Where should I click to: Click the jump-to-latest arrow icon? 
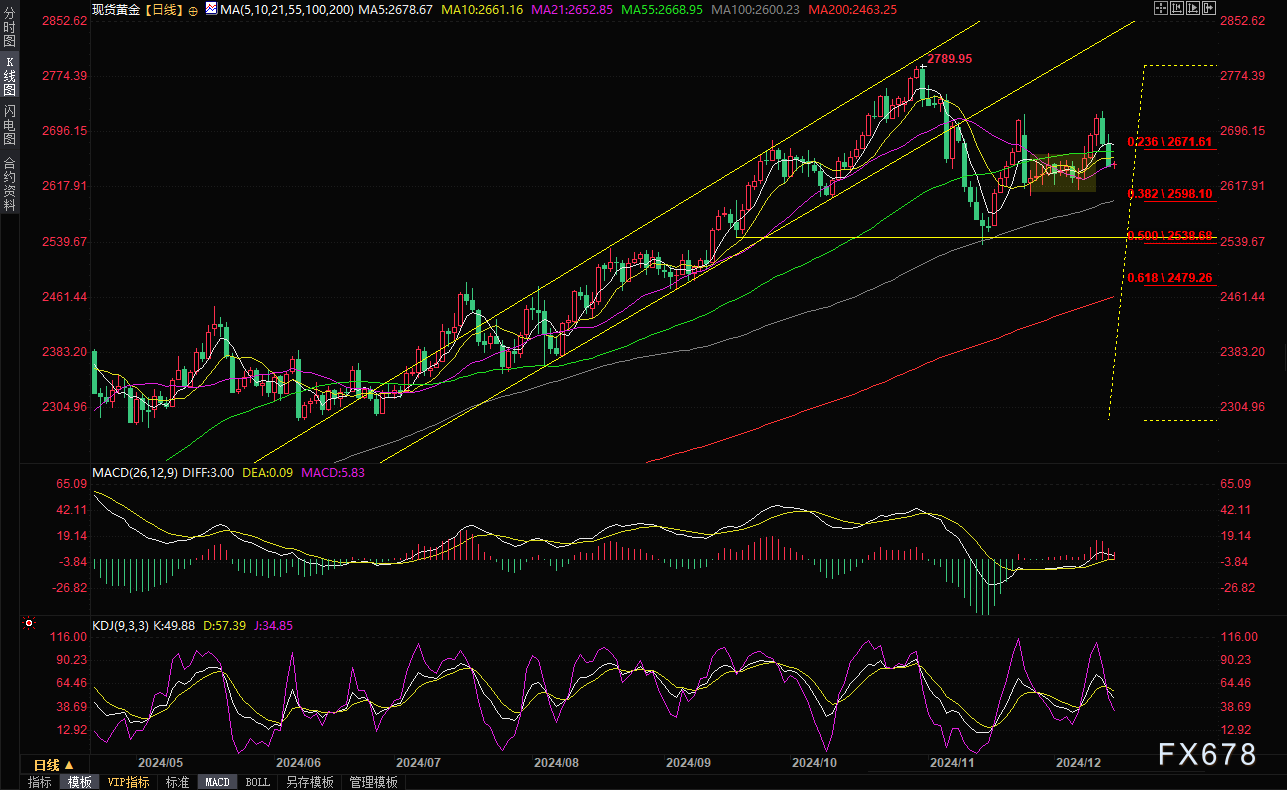[x=1211, y=8]
